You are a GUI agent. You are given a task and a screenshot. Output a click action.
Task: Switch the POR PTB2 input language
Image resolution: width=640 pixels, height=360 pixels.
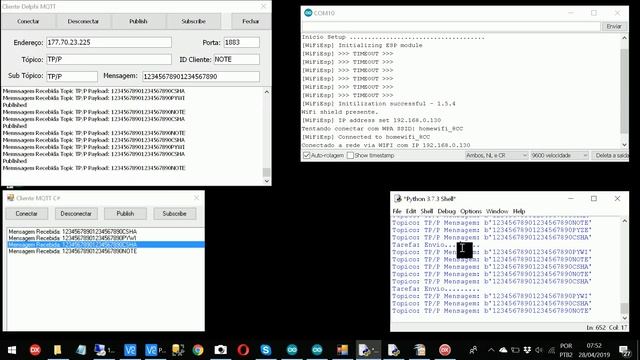[x=566, y=350]
